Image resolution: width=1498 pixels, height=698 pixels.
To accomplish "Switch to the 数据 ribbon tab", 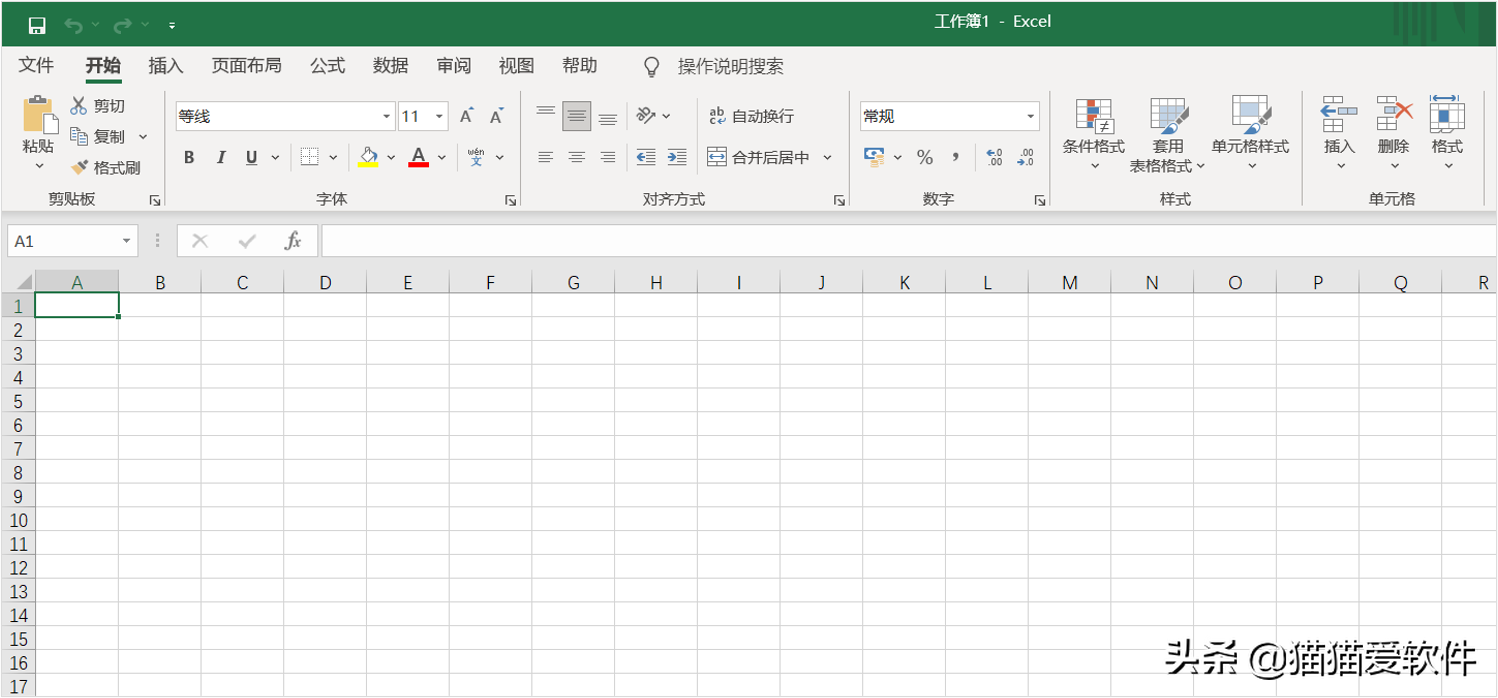I will [390, 66].
